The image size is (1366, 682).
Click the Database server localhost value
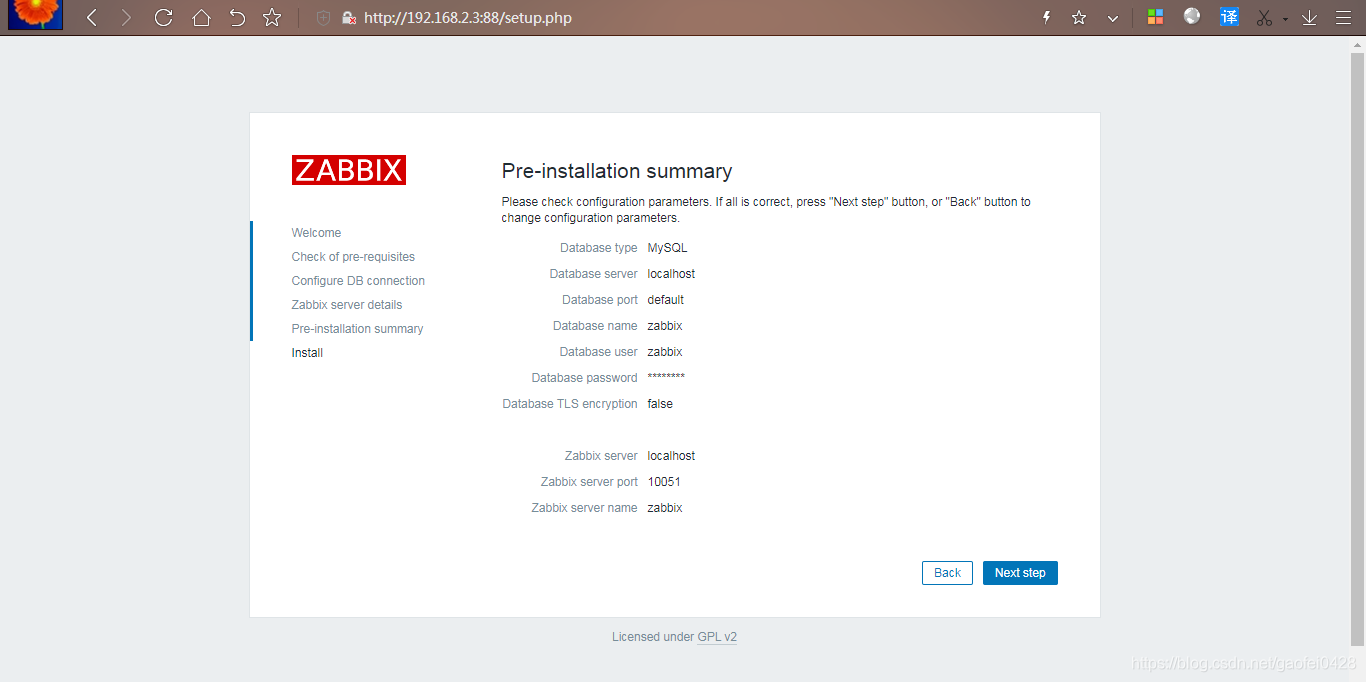click(x=671, y=274)
